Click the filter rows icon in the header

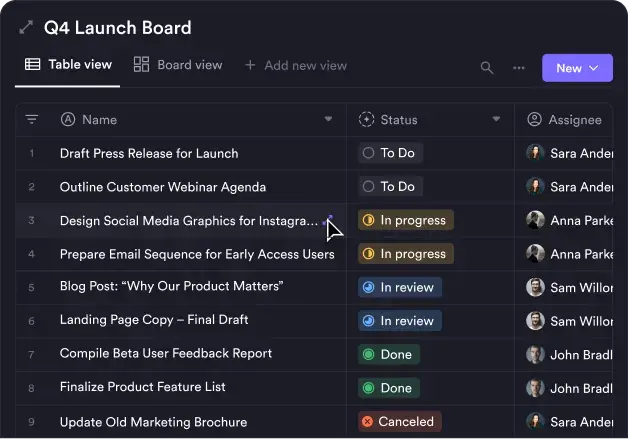tap(32, 119)
